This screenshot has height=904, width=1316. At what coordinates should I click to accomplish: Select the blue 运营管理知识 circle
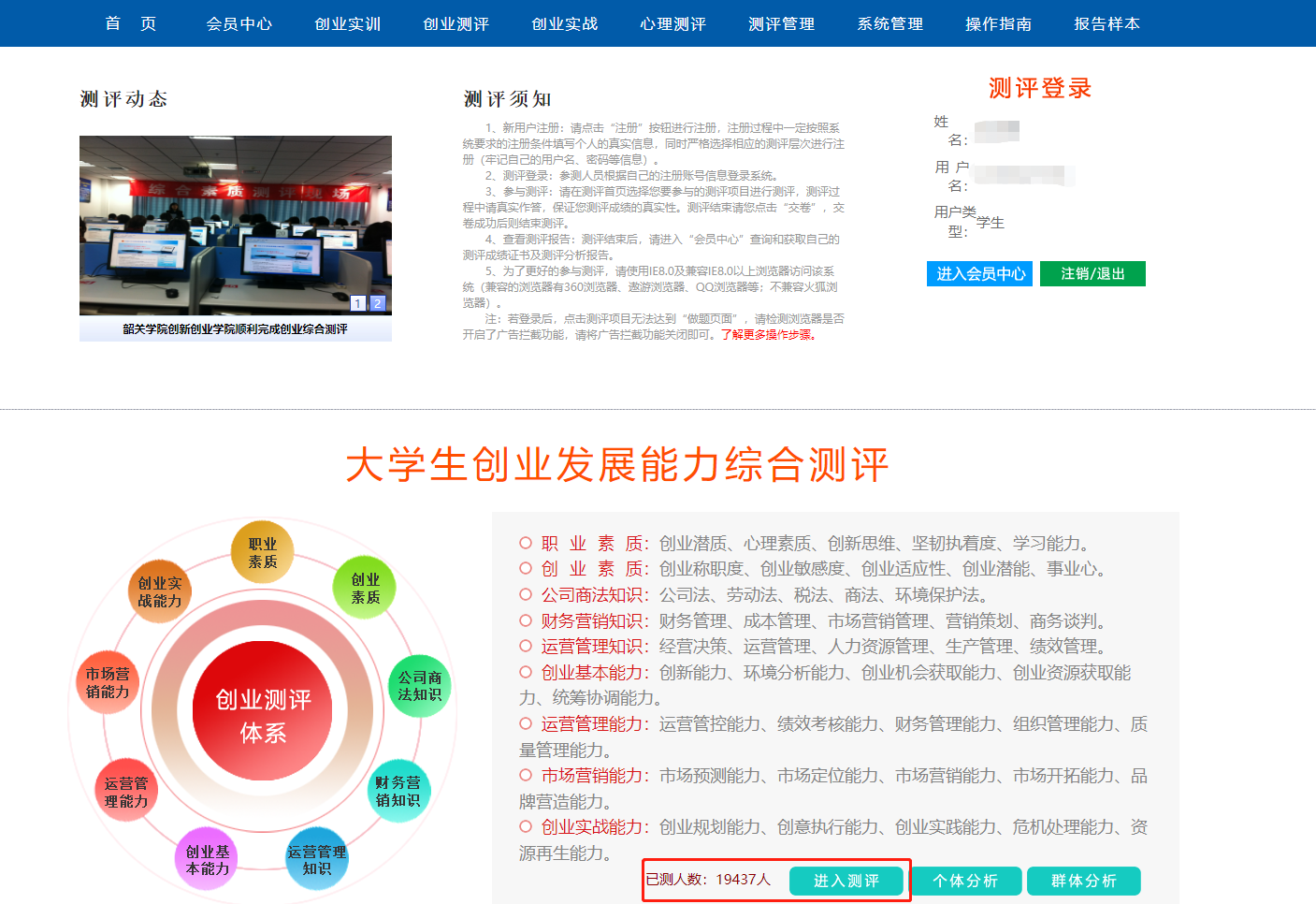[x=316, y=859]
